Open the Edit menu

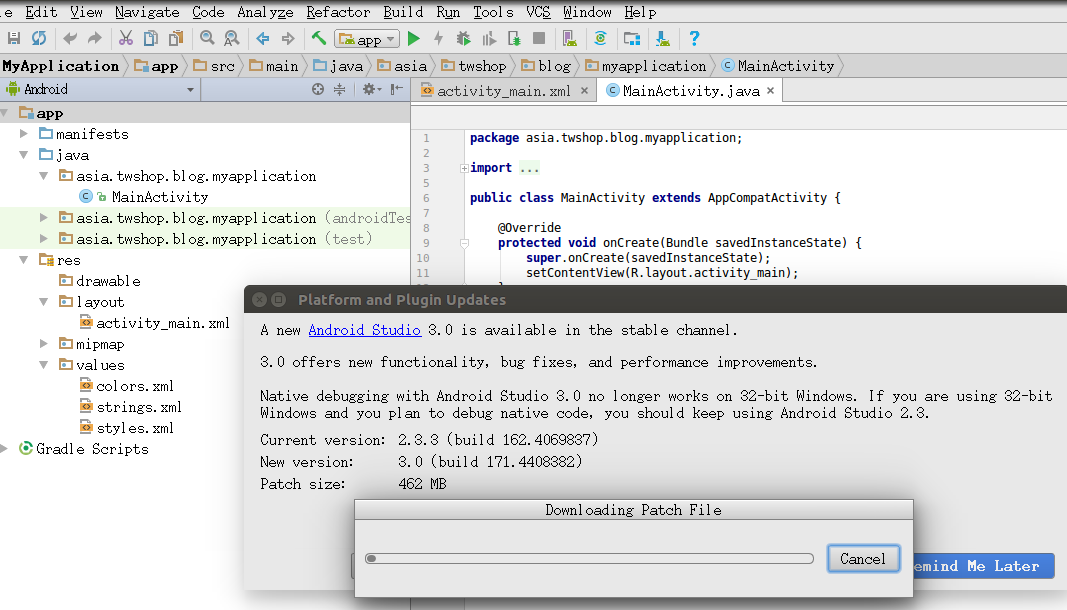42,12
